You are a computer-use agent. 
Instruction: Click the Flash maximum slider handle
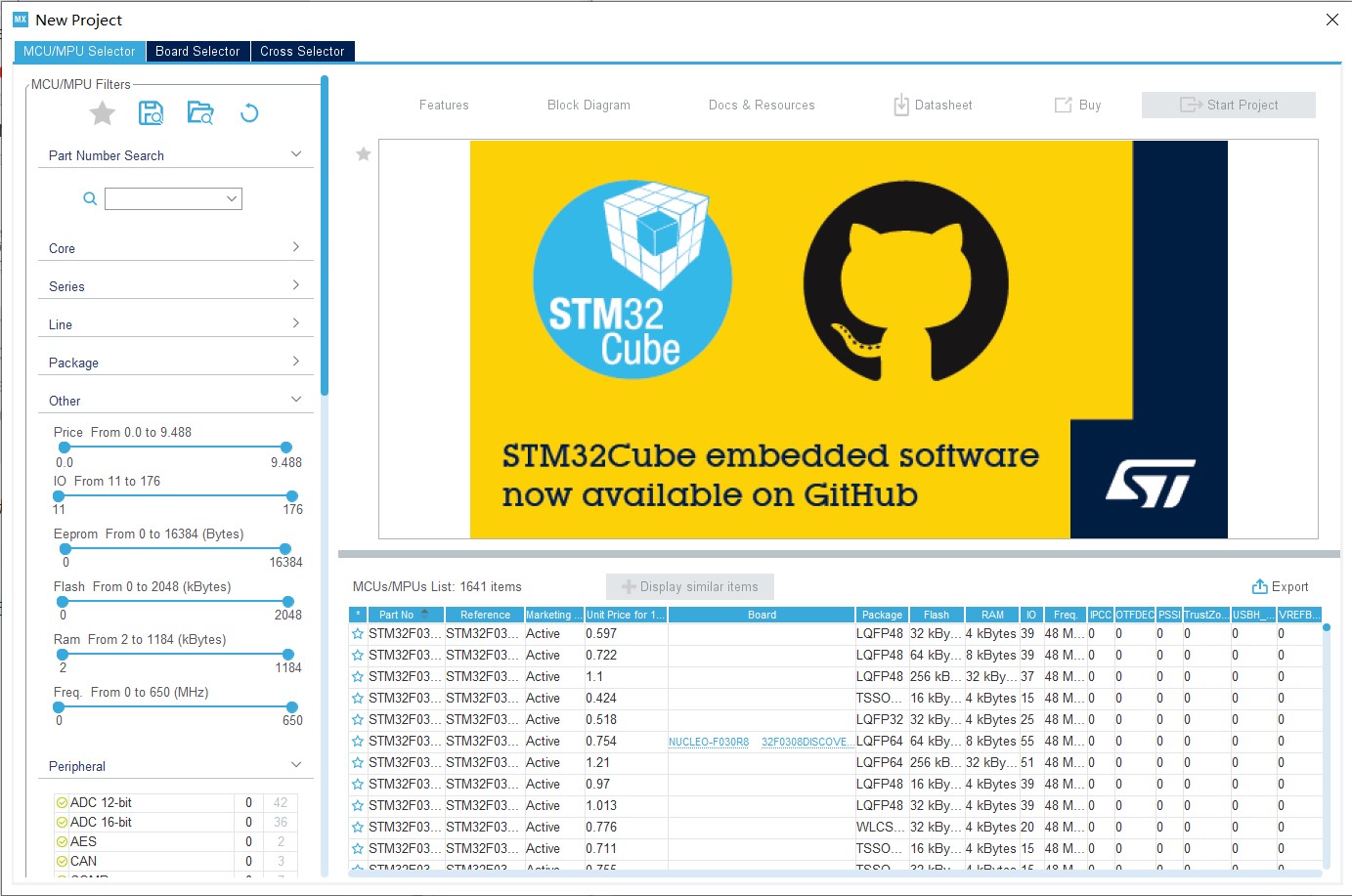[x=287, y=602]
